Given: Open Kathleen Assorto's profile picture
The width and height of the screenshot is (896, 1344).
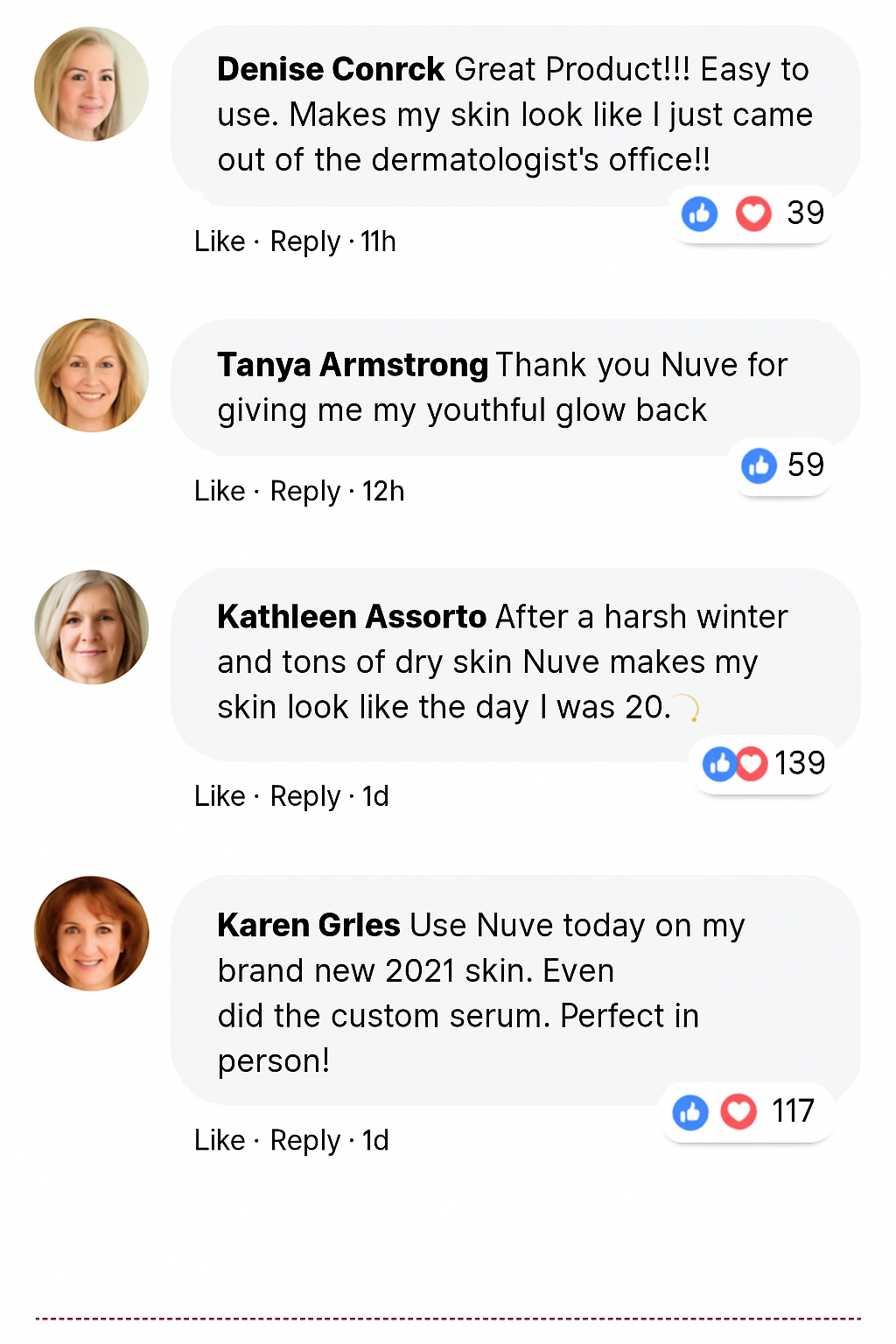Looking at the screenshot, I should pyautogui.click(x=91, y=627).
